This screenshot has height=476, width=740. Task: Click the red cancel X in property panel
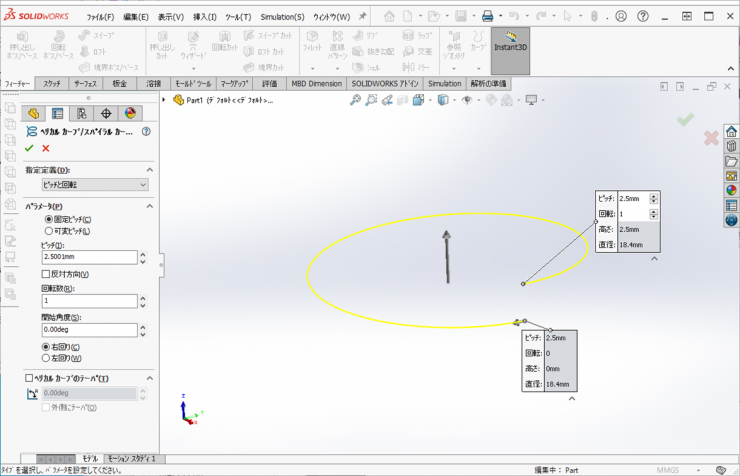(x=46, y=148)
